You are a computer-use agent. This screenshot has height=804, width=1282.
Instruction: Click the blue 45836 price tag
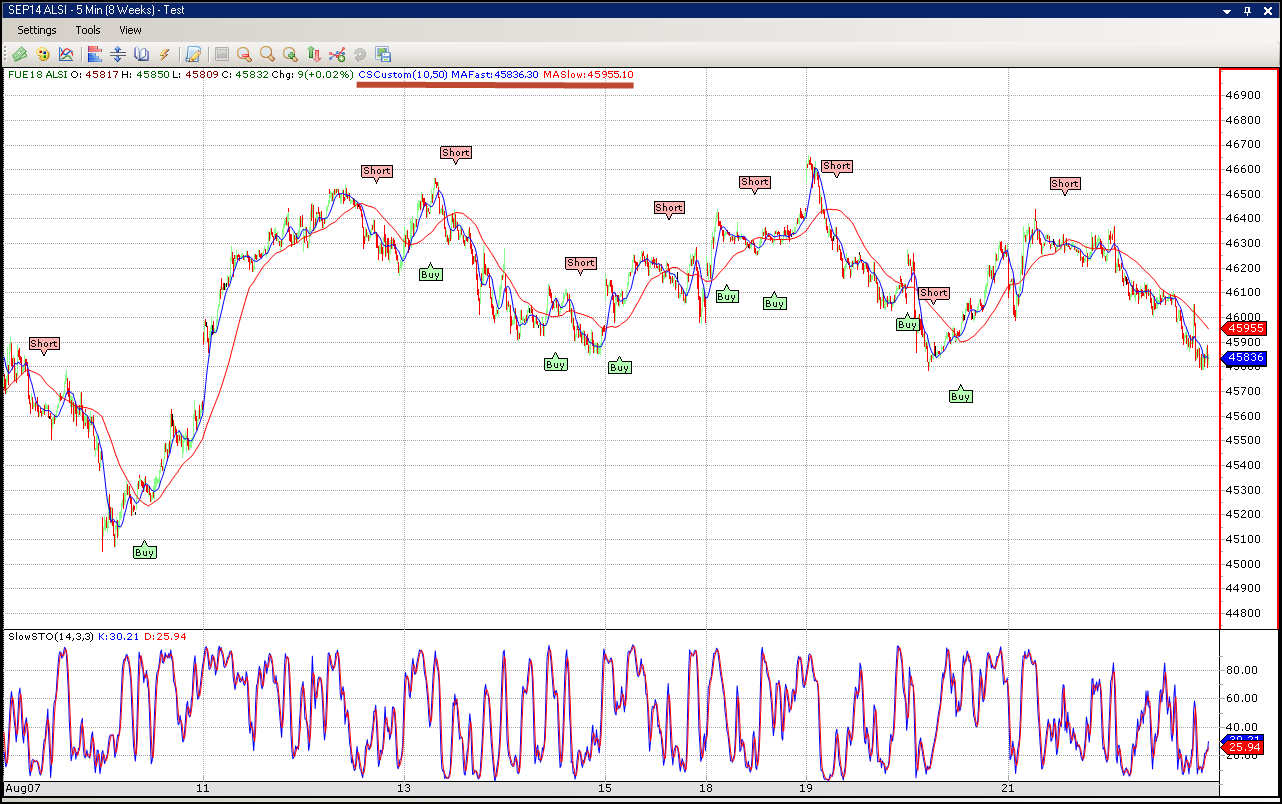point(1246,357)
